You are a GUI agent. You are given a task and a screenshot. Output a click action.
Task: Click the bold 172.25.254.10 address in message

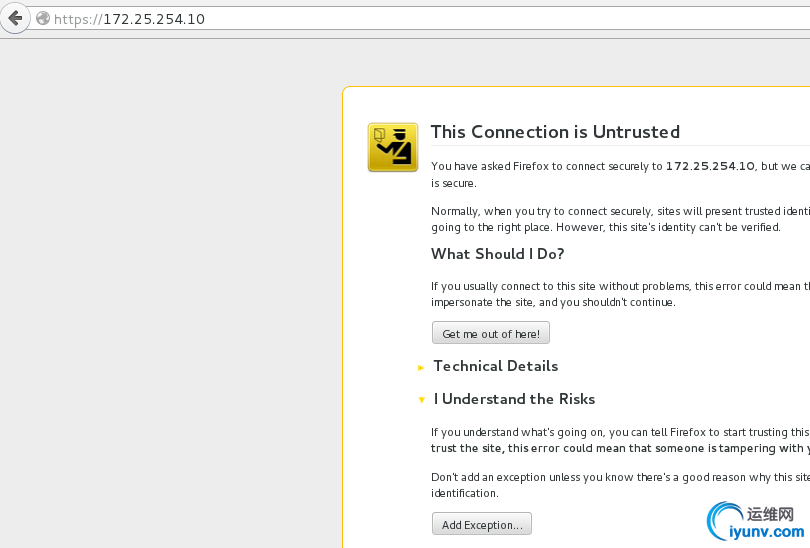point(710,166)
